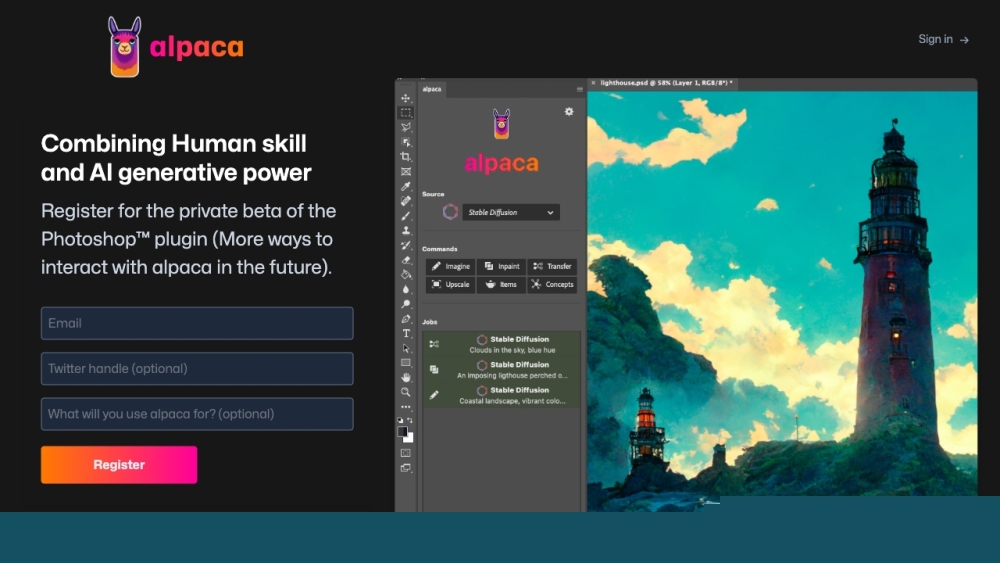Swap foreground and background colors
This screenshot has height=563, width=1000.
[410, 420]
